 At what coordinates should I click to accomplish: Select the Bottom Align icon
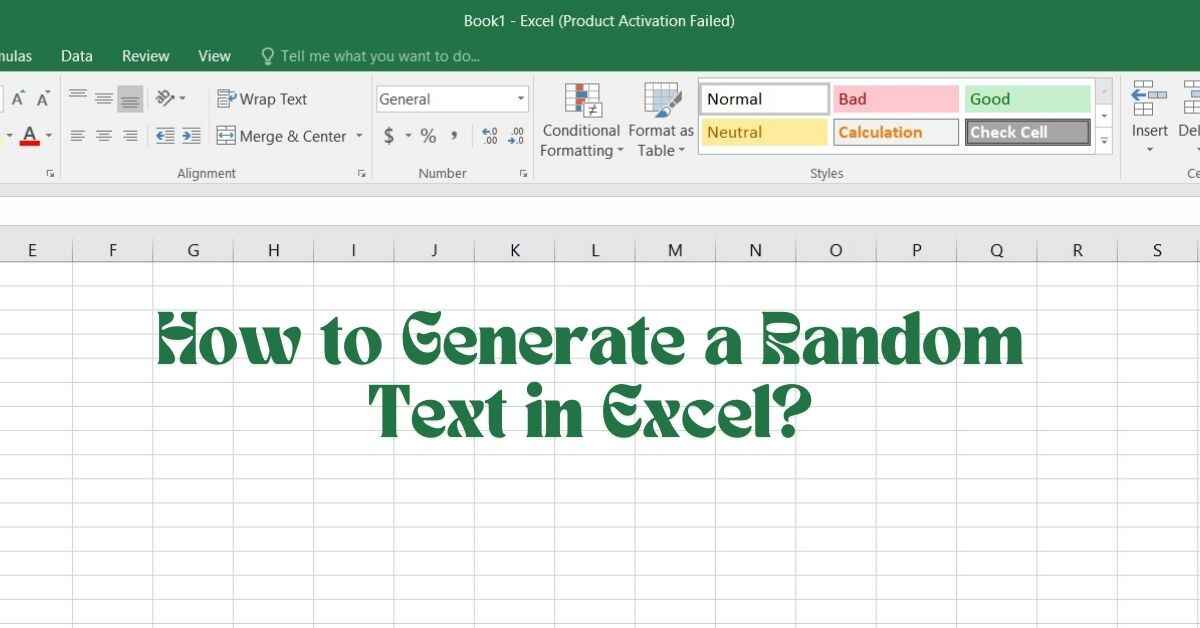(130, 99)
